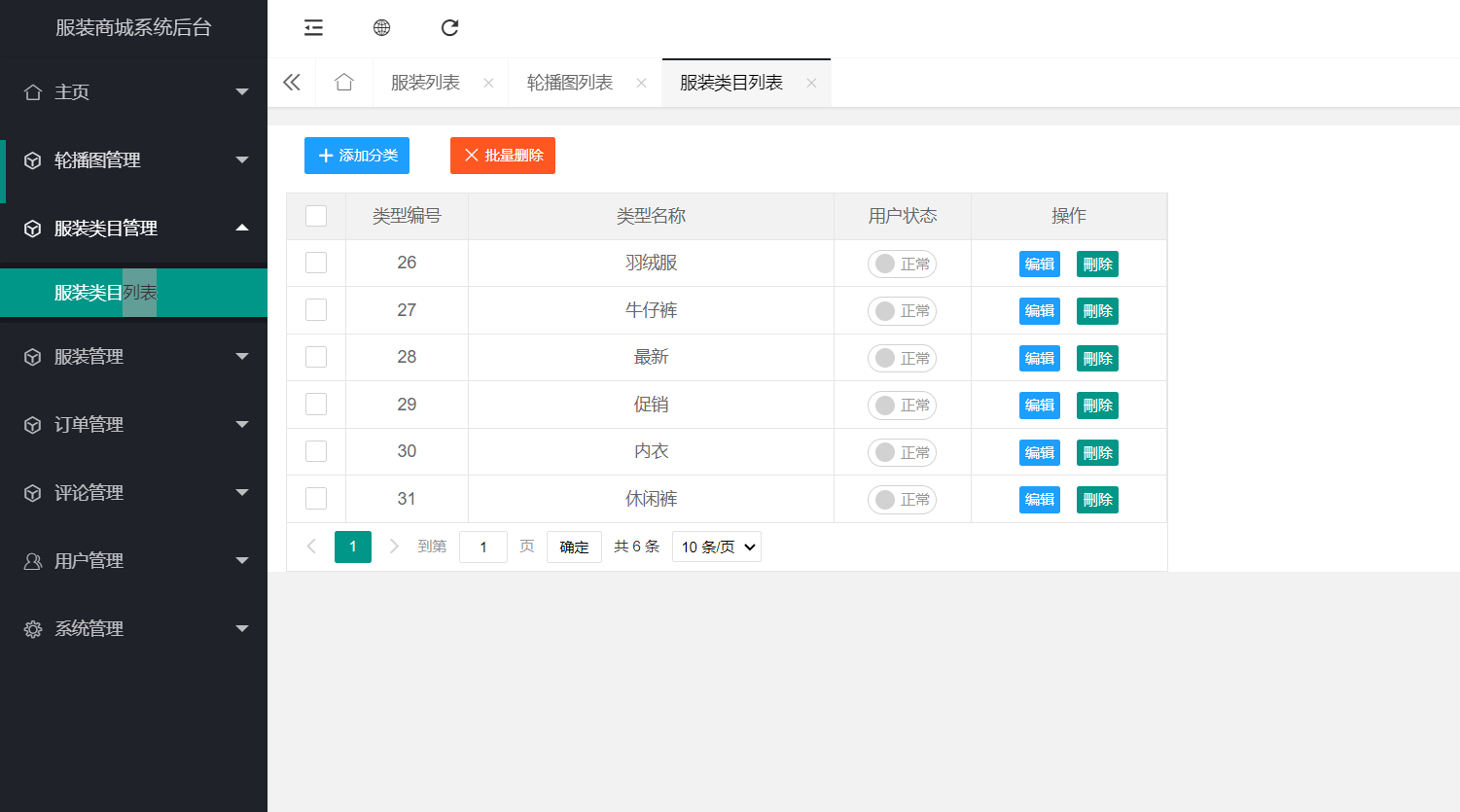
Task: Click the globe language icon
Action: (381, 27)
